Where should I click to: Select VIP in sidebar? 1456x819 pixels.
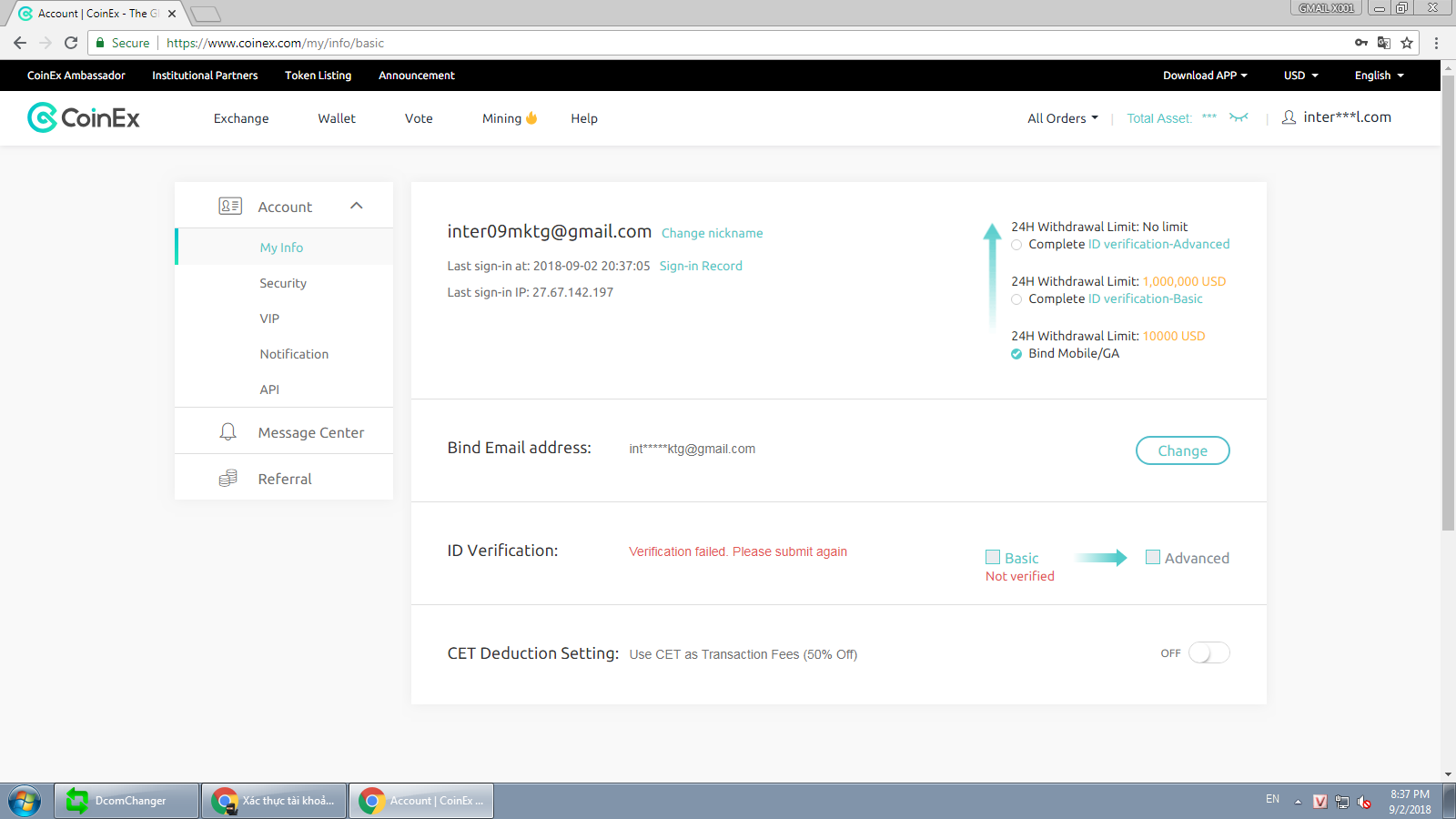[x=269, y=318]
